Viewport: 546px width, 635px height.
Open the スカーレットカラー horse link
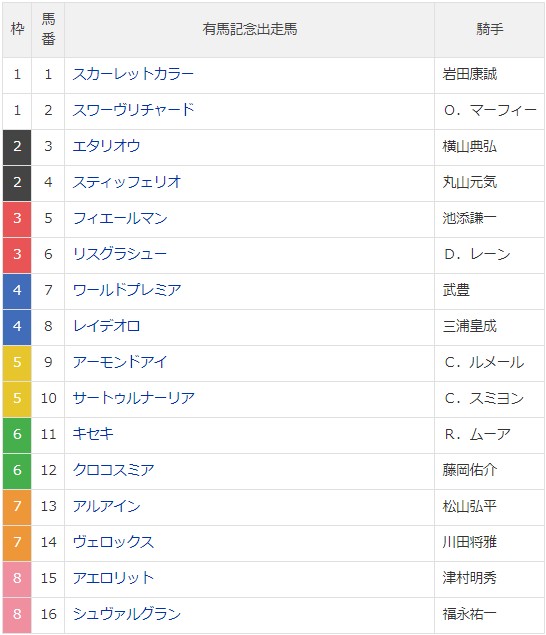tap(133, 74)
